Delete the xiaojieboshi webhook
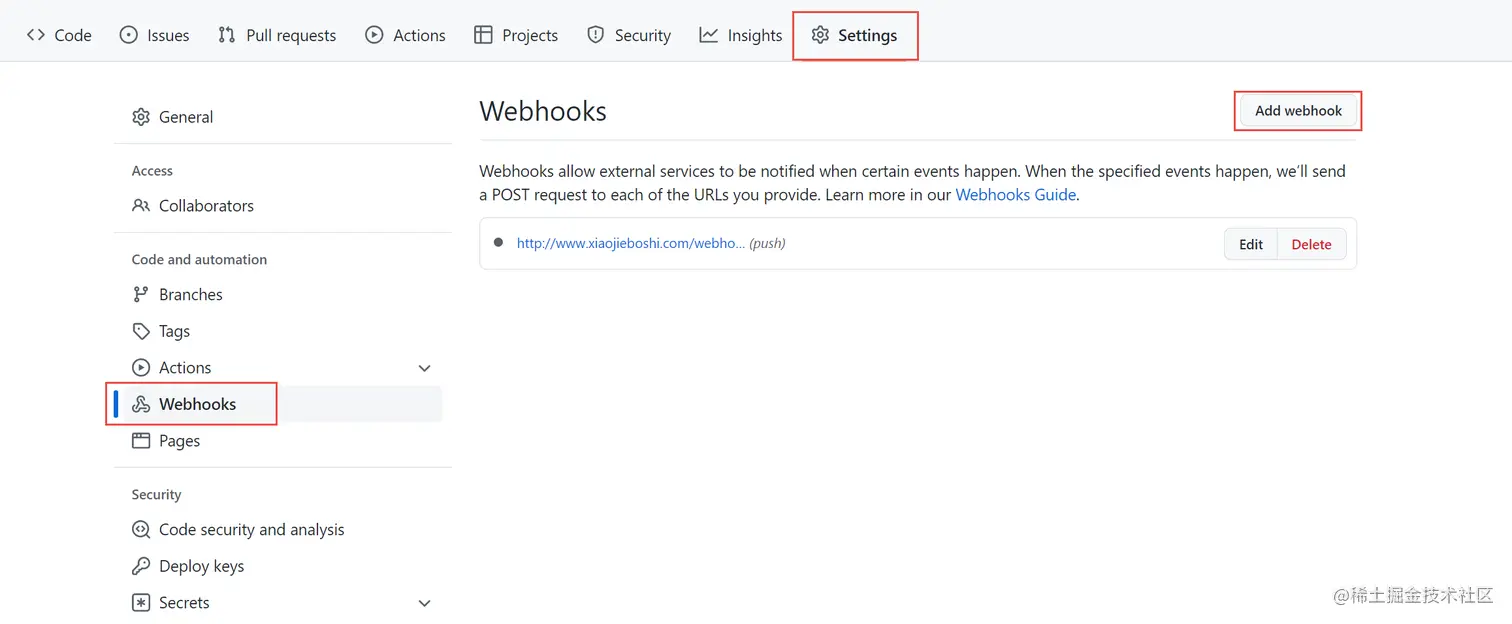The image size is (1512, 624). tap(1311, 244)
